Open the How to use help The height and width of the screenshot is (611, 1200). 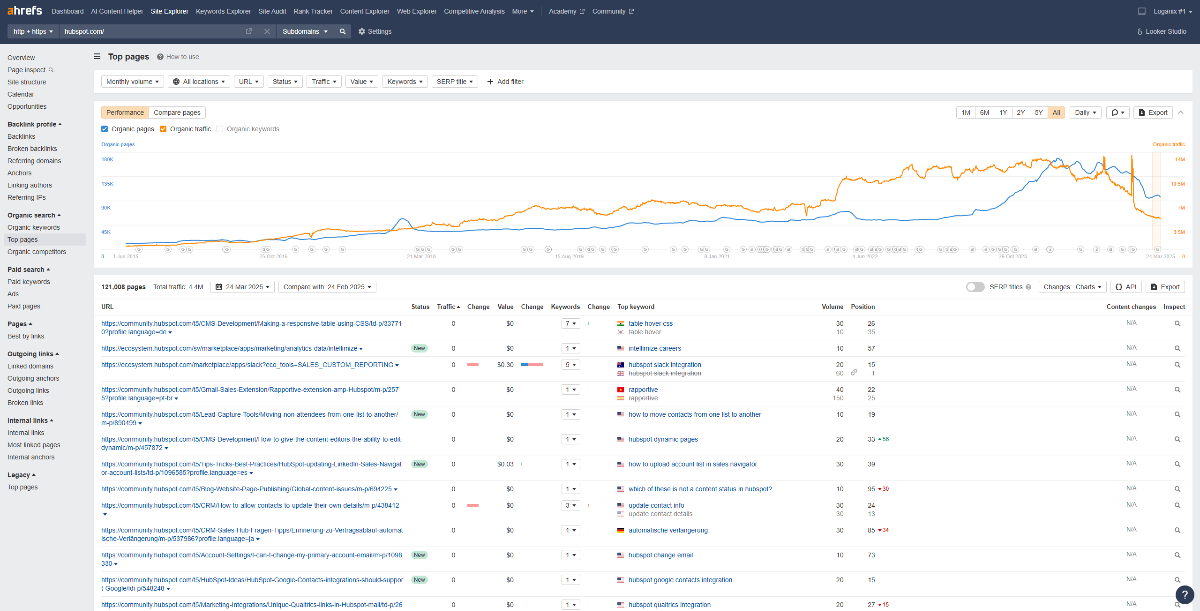pyautogui.click(x=178, y=58)
